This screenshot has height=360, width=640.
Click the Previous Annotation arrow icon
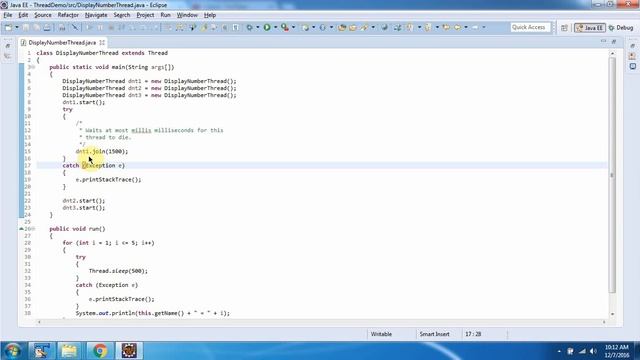point(427,27)
